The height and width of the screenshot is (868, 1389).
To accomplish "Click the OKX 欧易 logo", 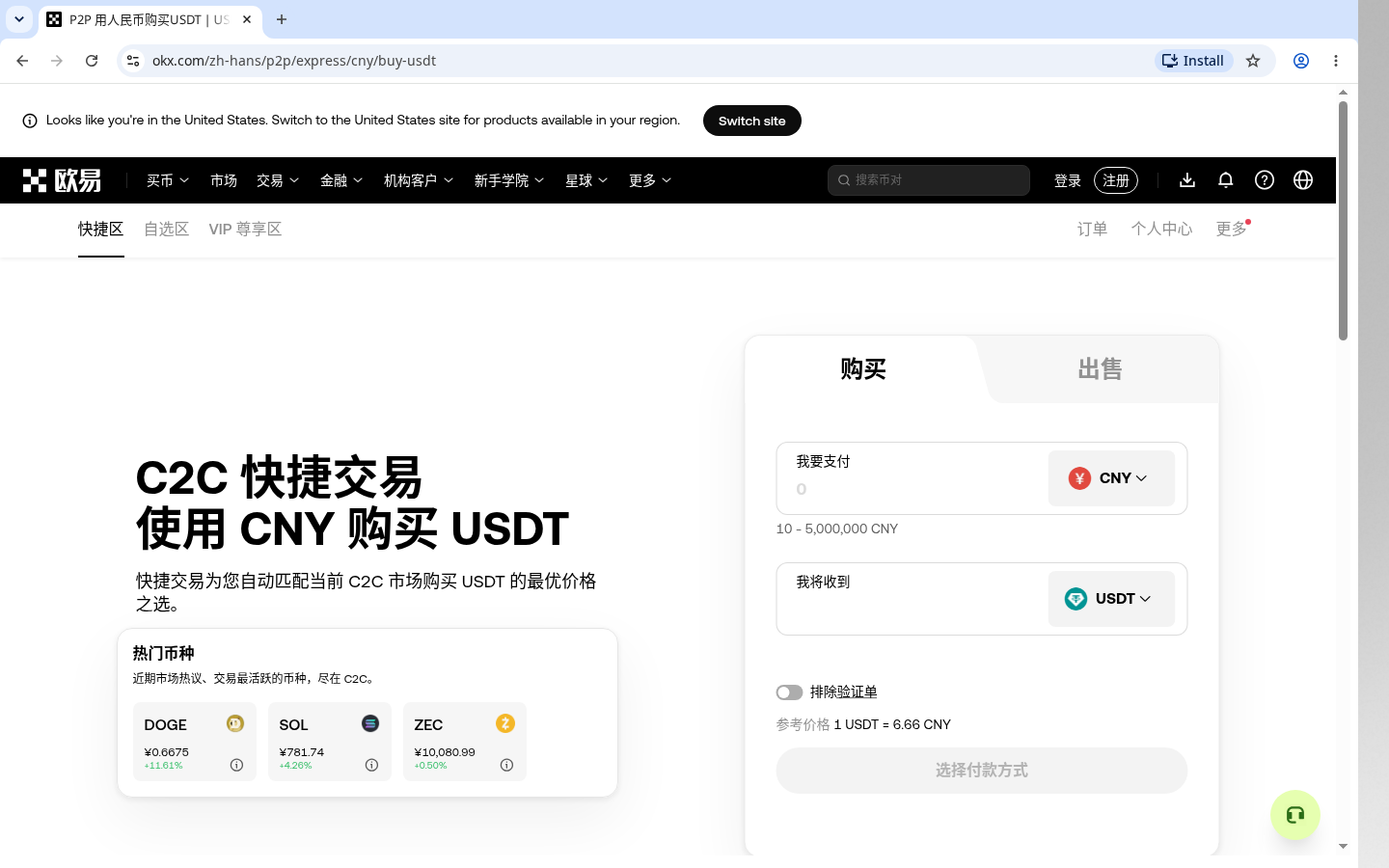I will click(62, 180).
